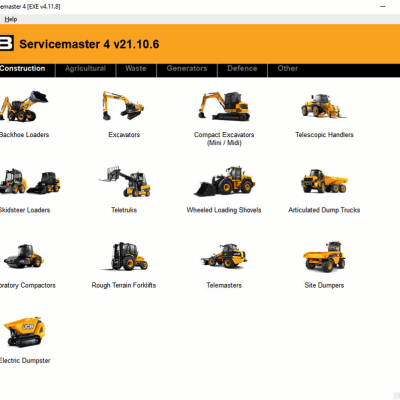The height and width of the screenshot is (400, 400).
Task: Click the Skidsteer Loaders label
Action: (x=25, y=210)
